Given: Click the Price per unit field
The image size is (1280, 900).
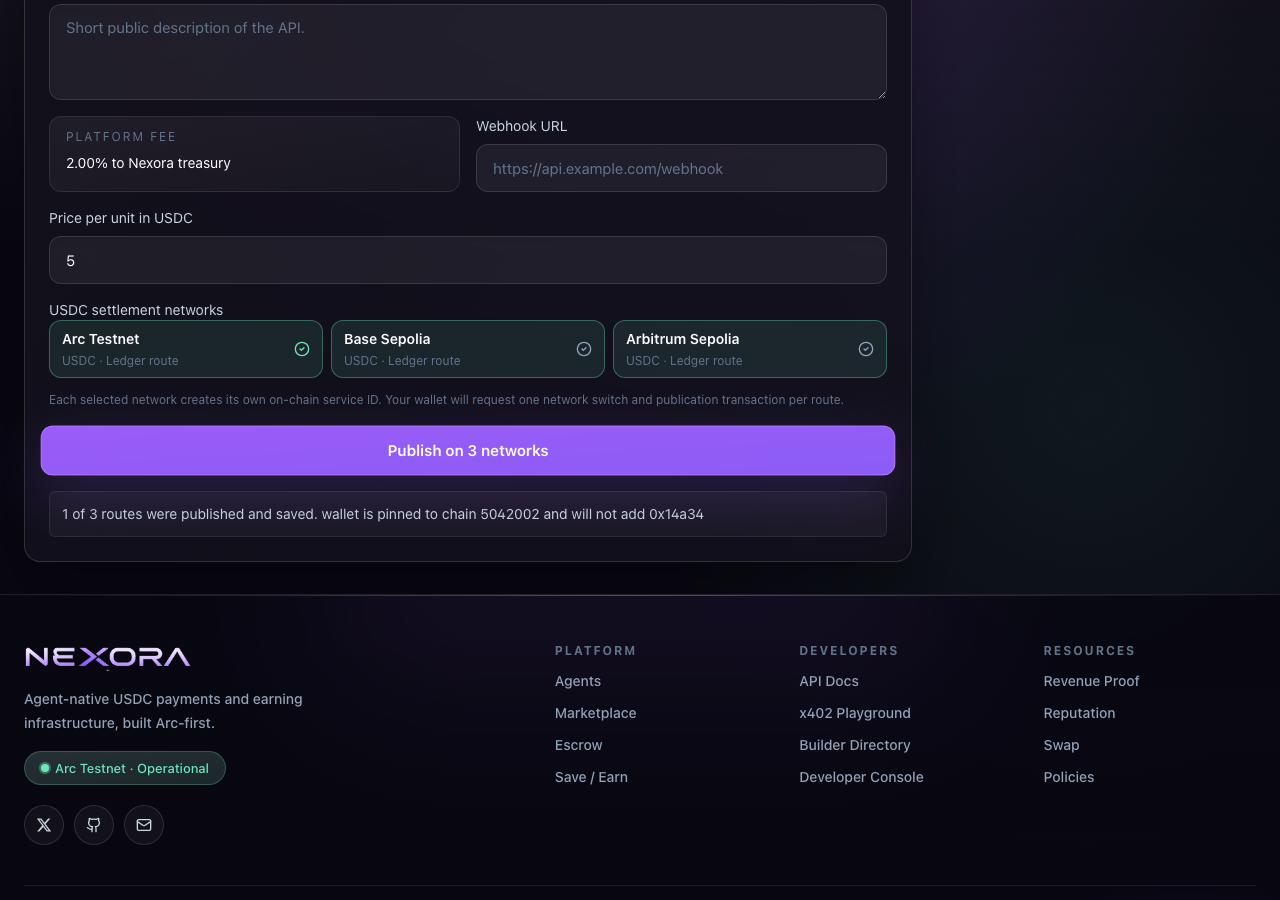Looking at the screenshot, I should pyautogui.click(x=468, y=260).
